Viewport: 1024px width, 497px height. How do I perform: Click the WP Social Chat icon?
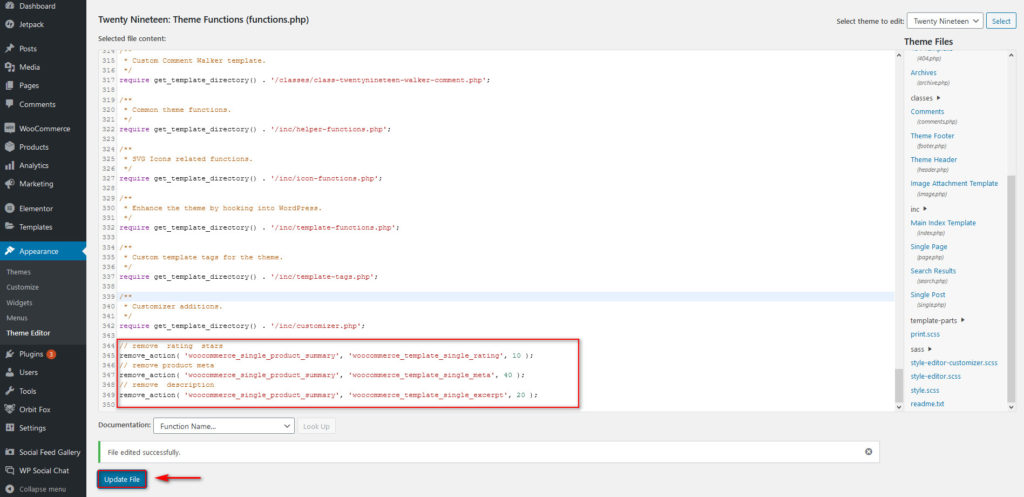pos(9,470)
